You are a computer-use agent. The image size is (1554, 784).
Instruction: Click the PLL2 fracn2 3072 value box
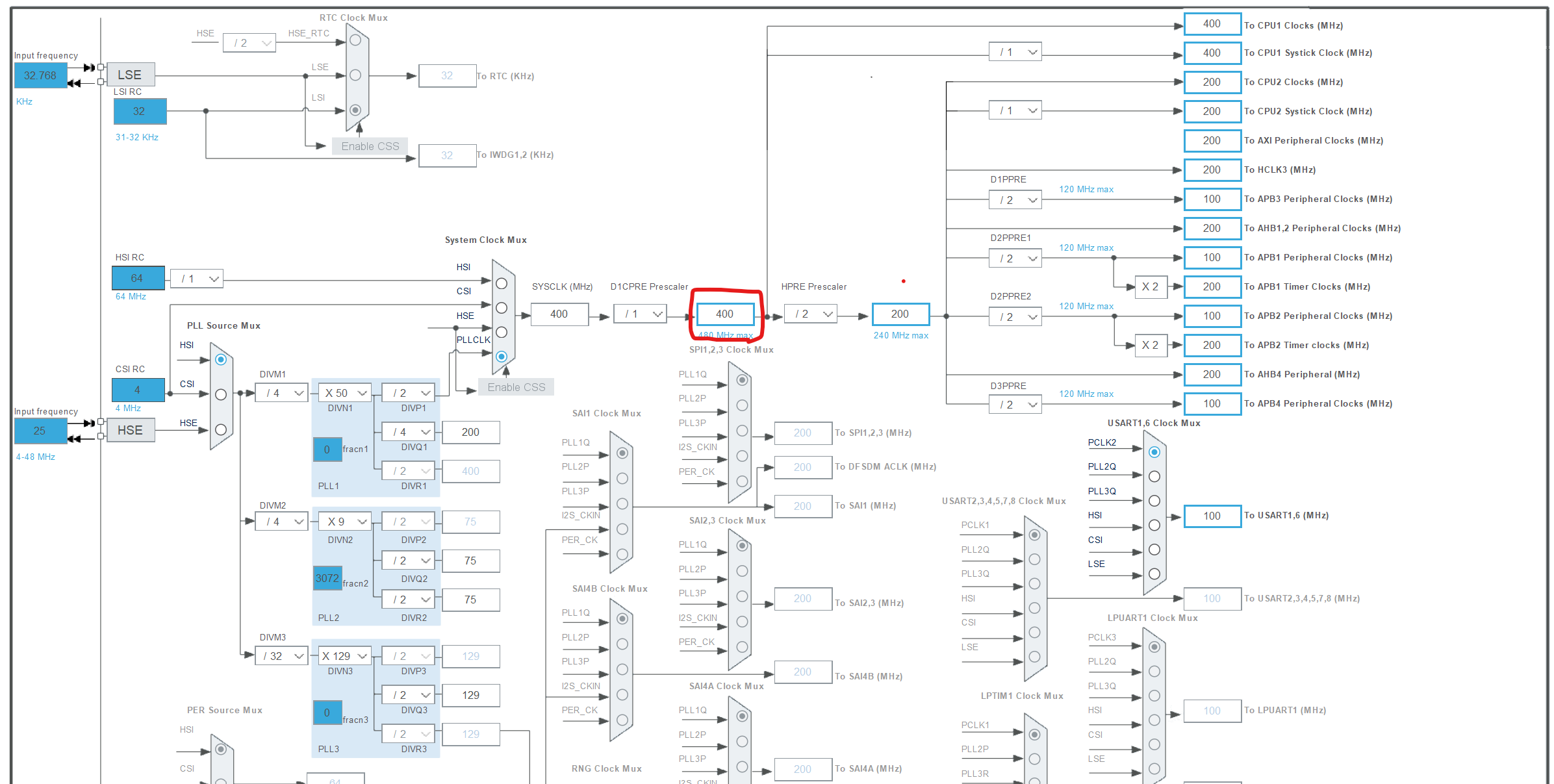(327, 578)
